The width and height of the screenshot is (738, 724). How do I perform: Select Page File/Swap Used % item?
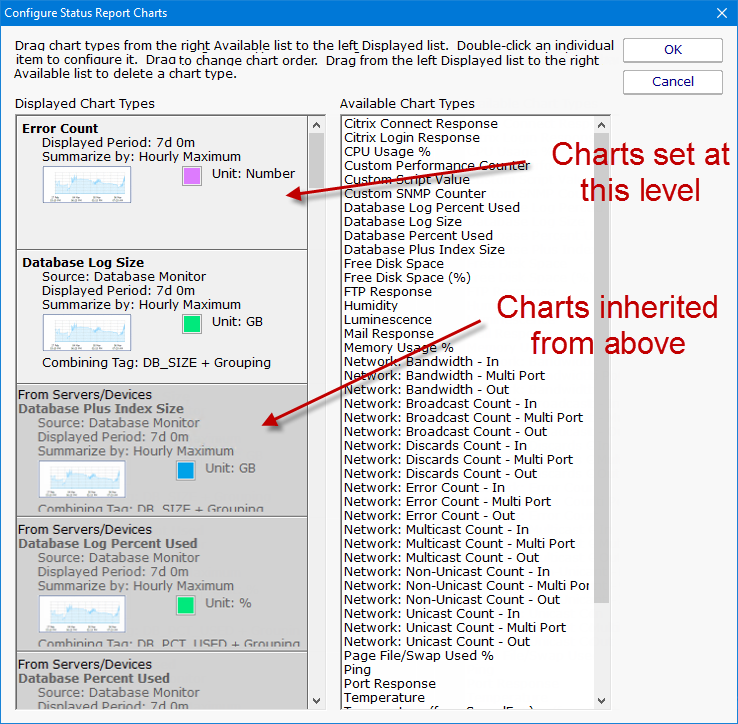pos(419,656)
